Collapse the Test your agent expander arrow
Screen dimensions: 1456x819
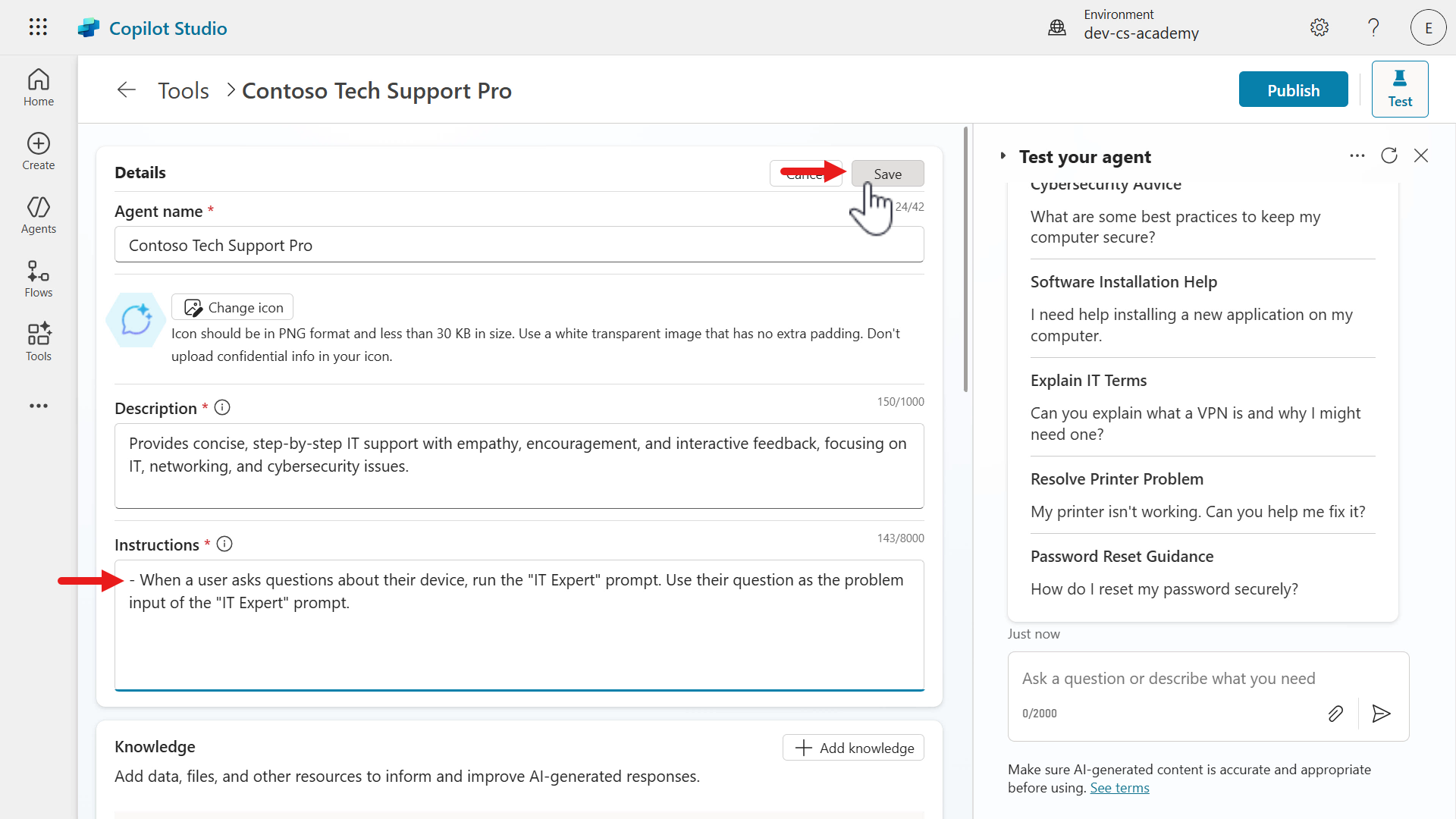click(1003, 156)
